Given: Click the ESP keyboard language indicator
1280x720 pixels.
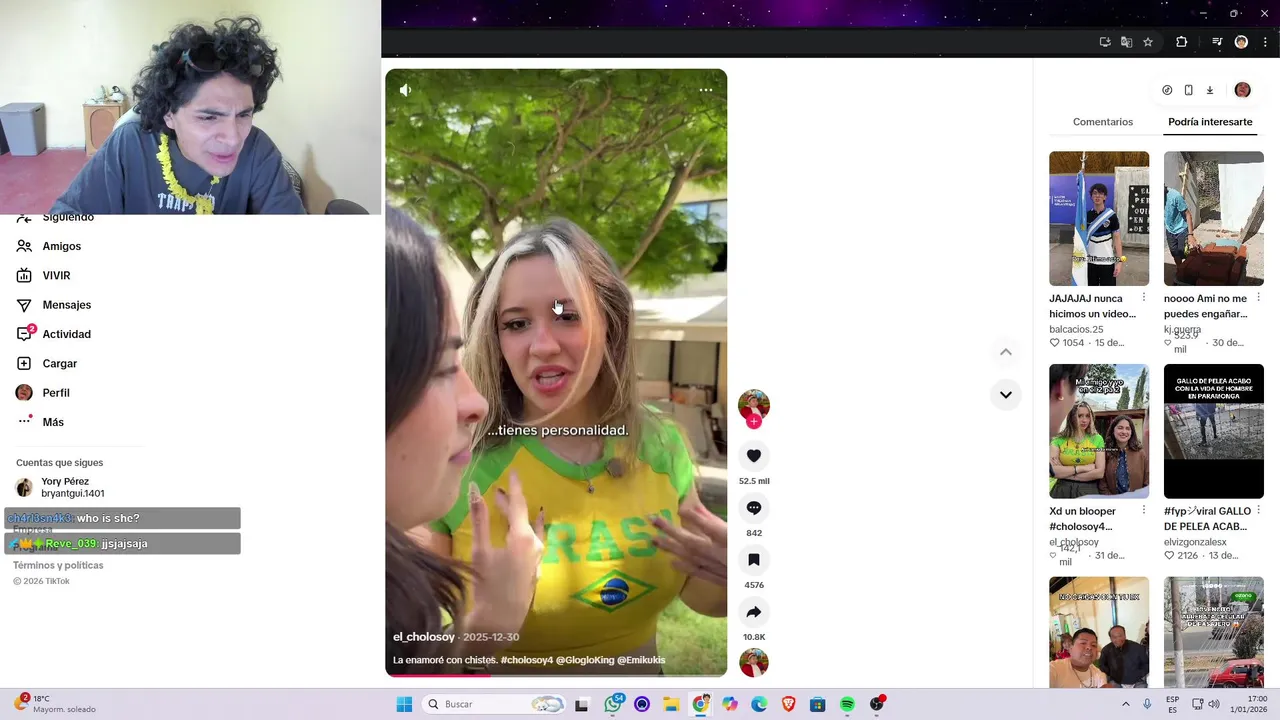Looking at the screenshot, I should click(x=1172, y=704).
